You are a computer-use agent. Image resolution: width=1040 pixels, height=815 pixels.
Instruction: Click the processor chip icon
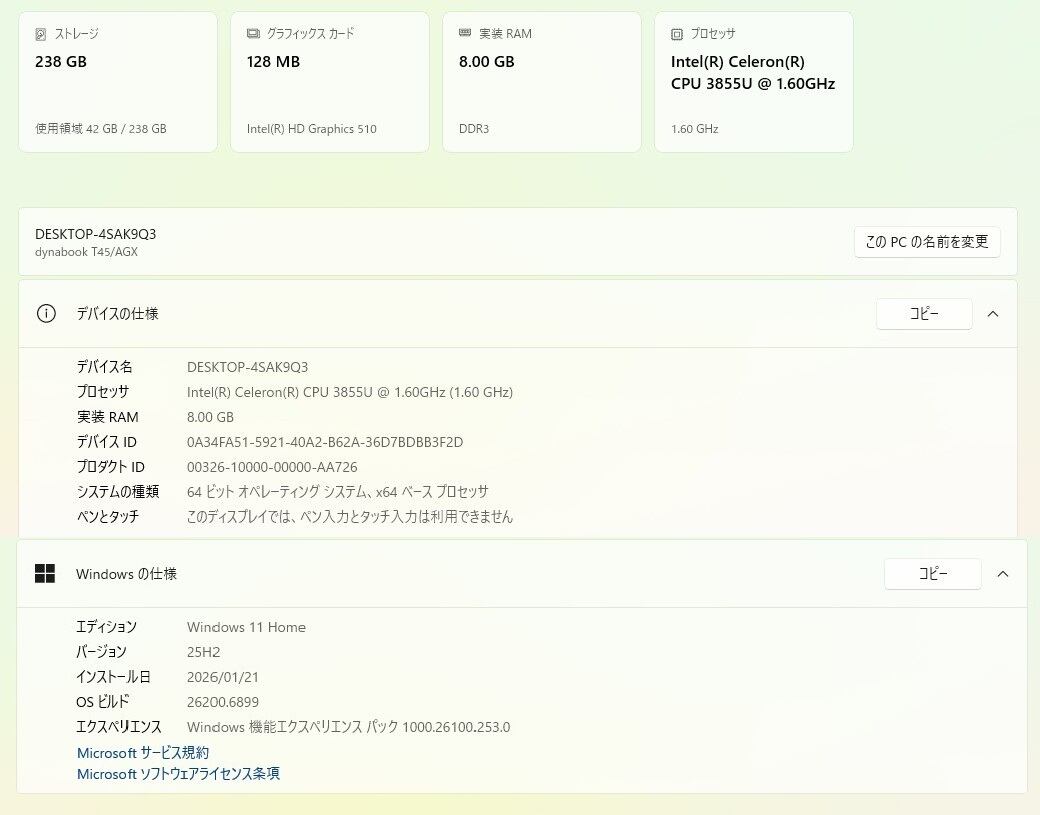677,34
